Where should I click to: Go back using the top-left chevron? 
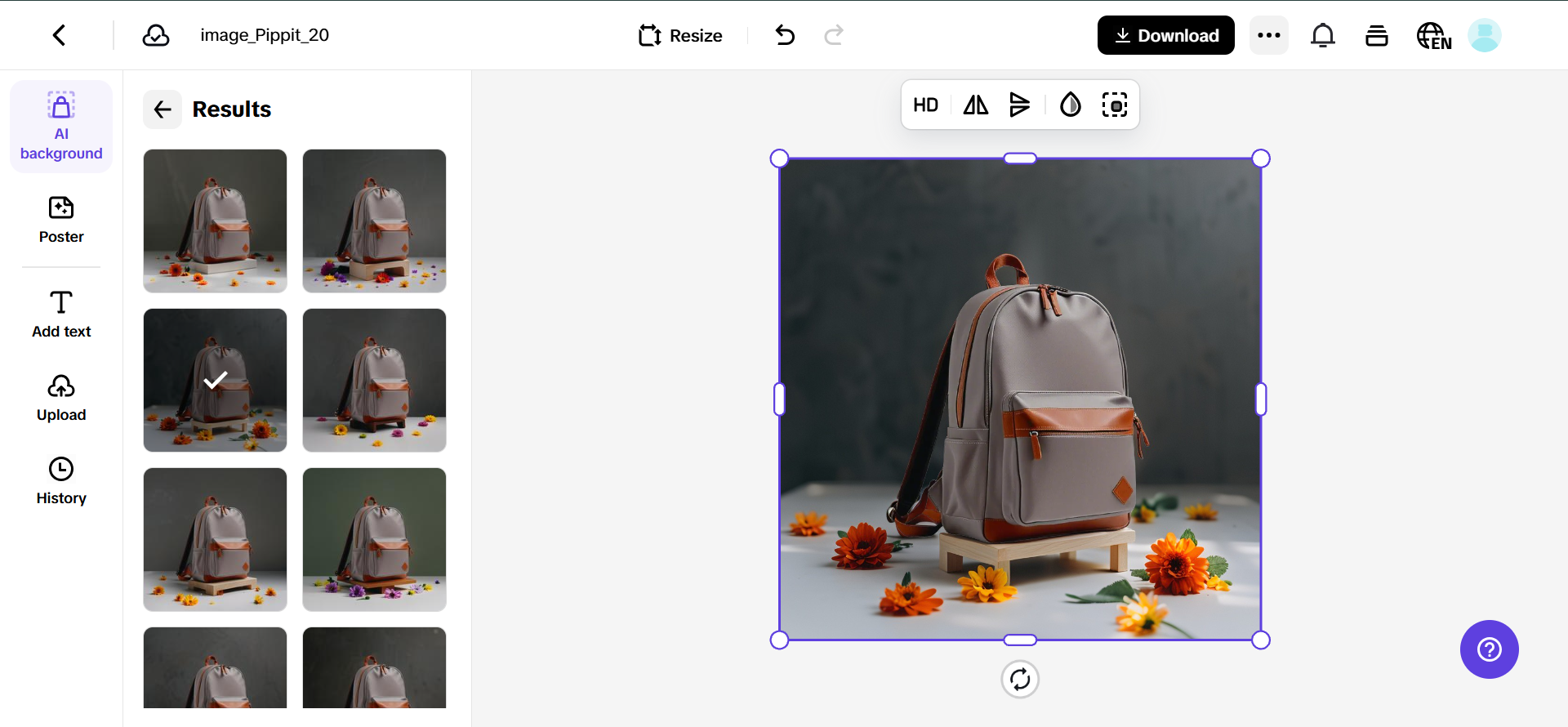coord(59,35)
